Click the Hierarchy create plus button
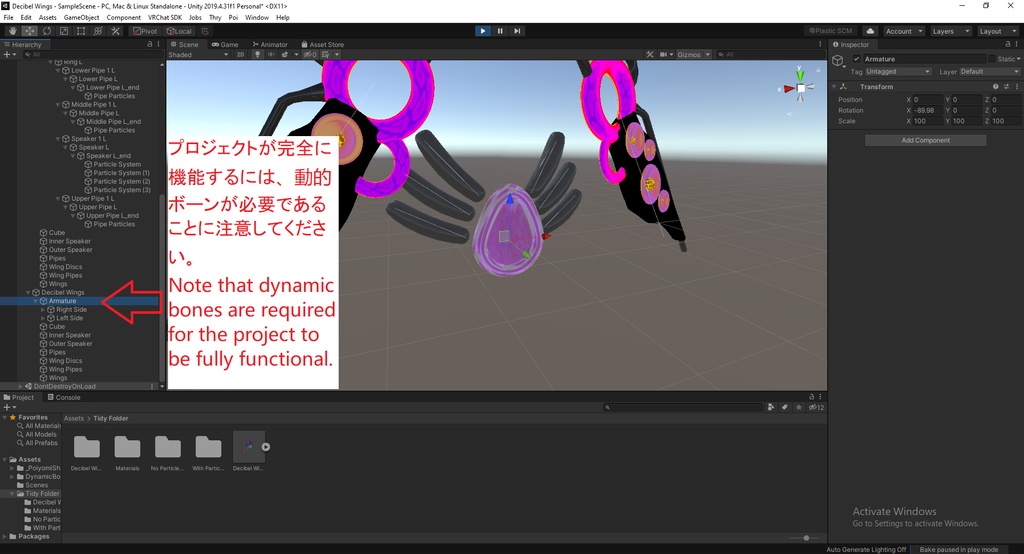The image size is (1024, 554). pos(8,54)
